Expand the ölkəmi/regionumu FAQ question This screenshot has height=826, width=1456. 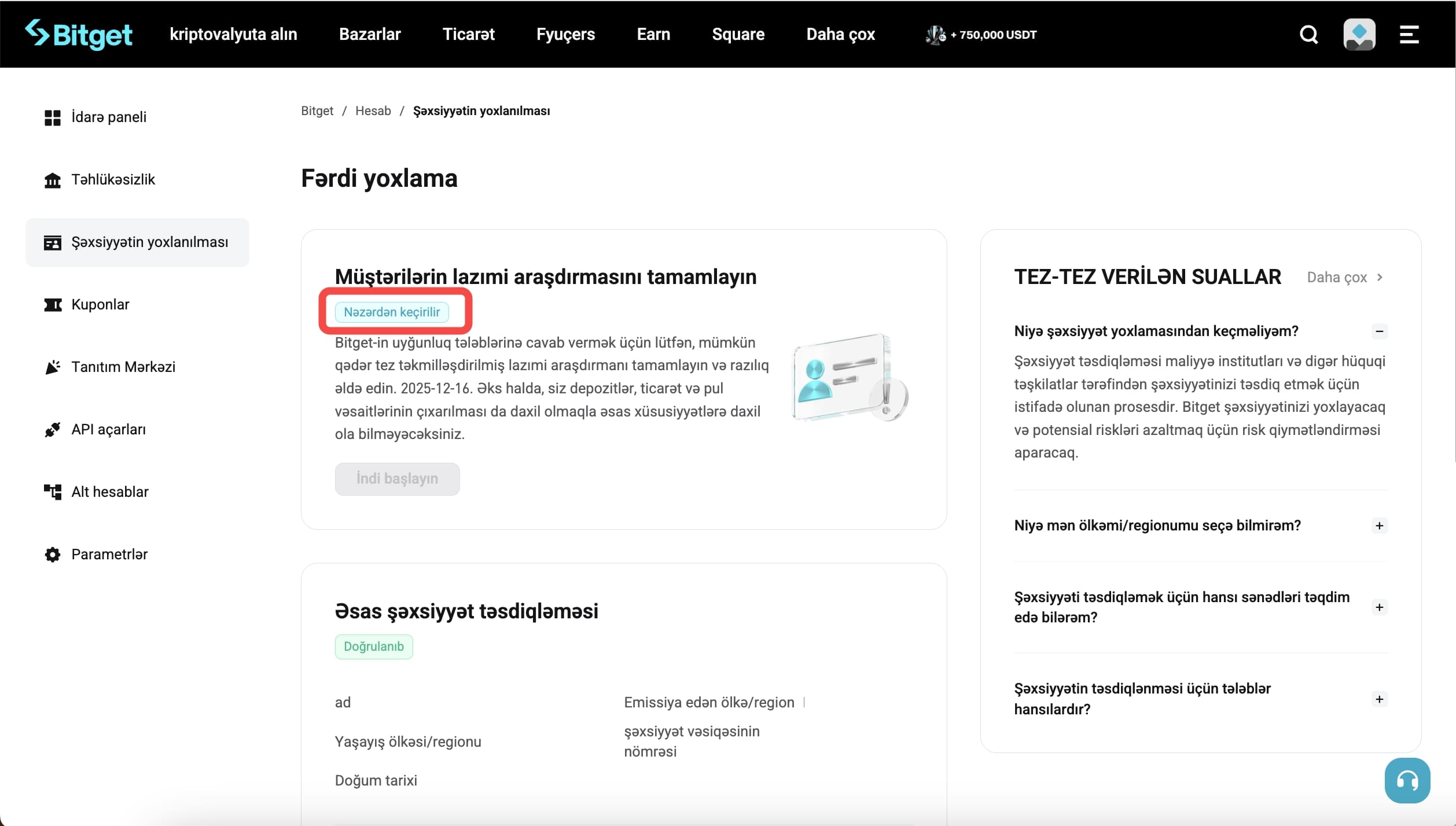pyautogui.click(x=1380, y=525)
